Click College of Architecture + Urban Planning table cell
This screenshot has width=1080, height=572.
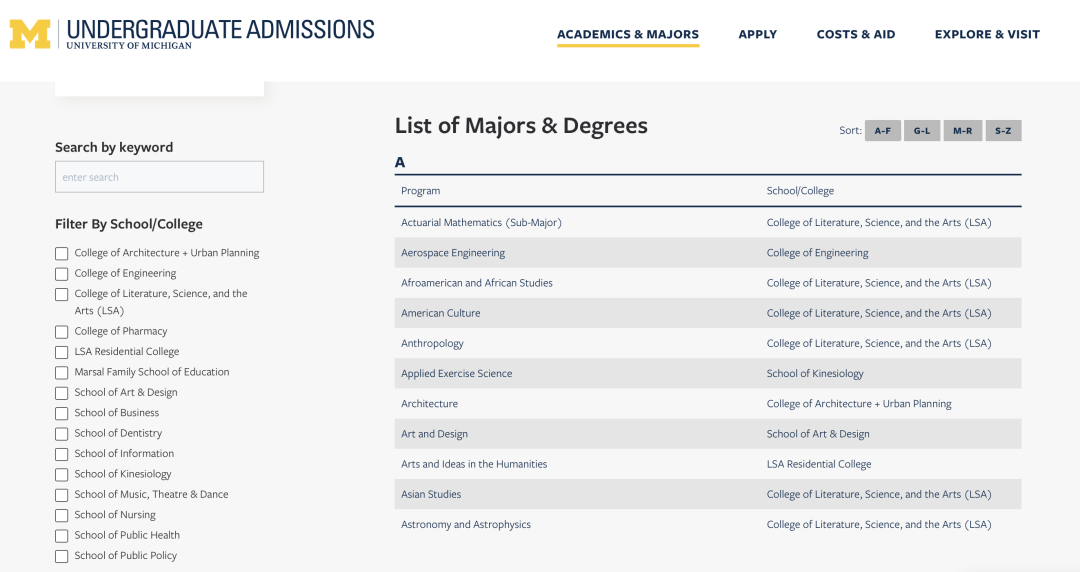point(859,404)
